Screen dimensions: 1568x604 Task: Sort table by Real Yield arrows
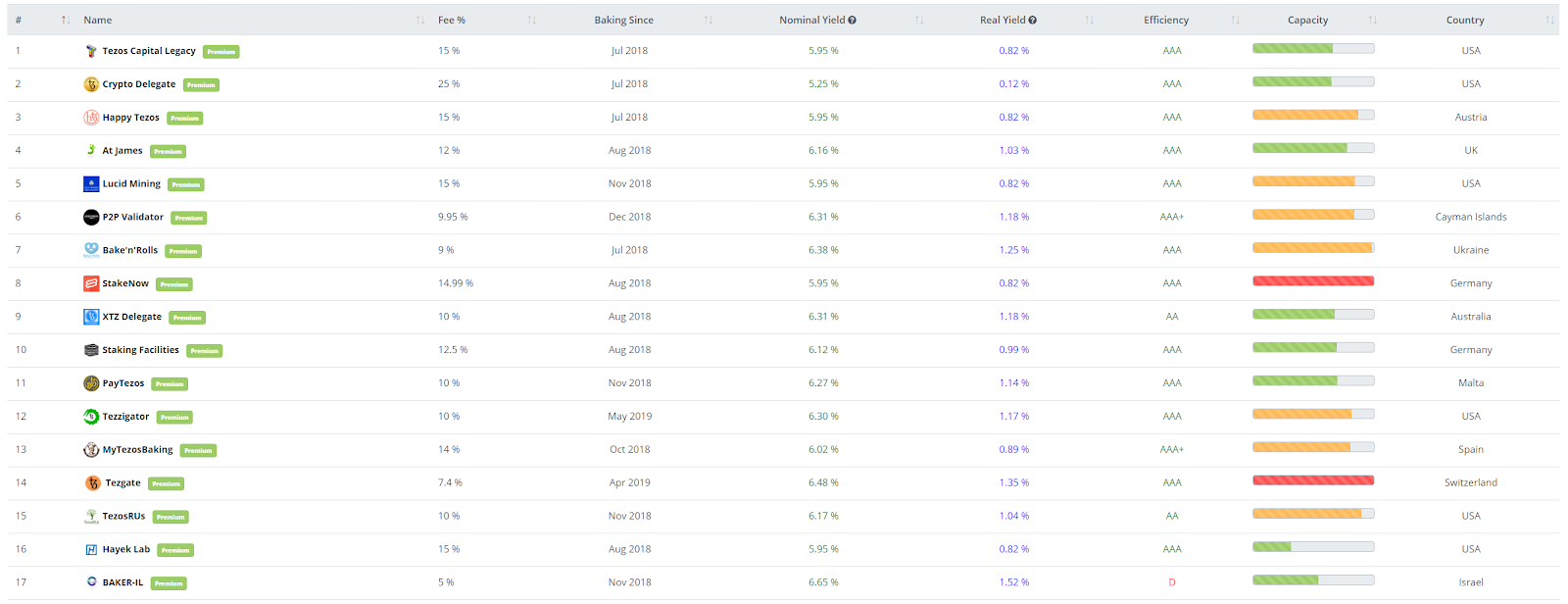pyautogui.click(x=1090, y=20)
